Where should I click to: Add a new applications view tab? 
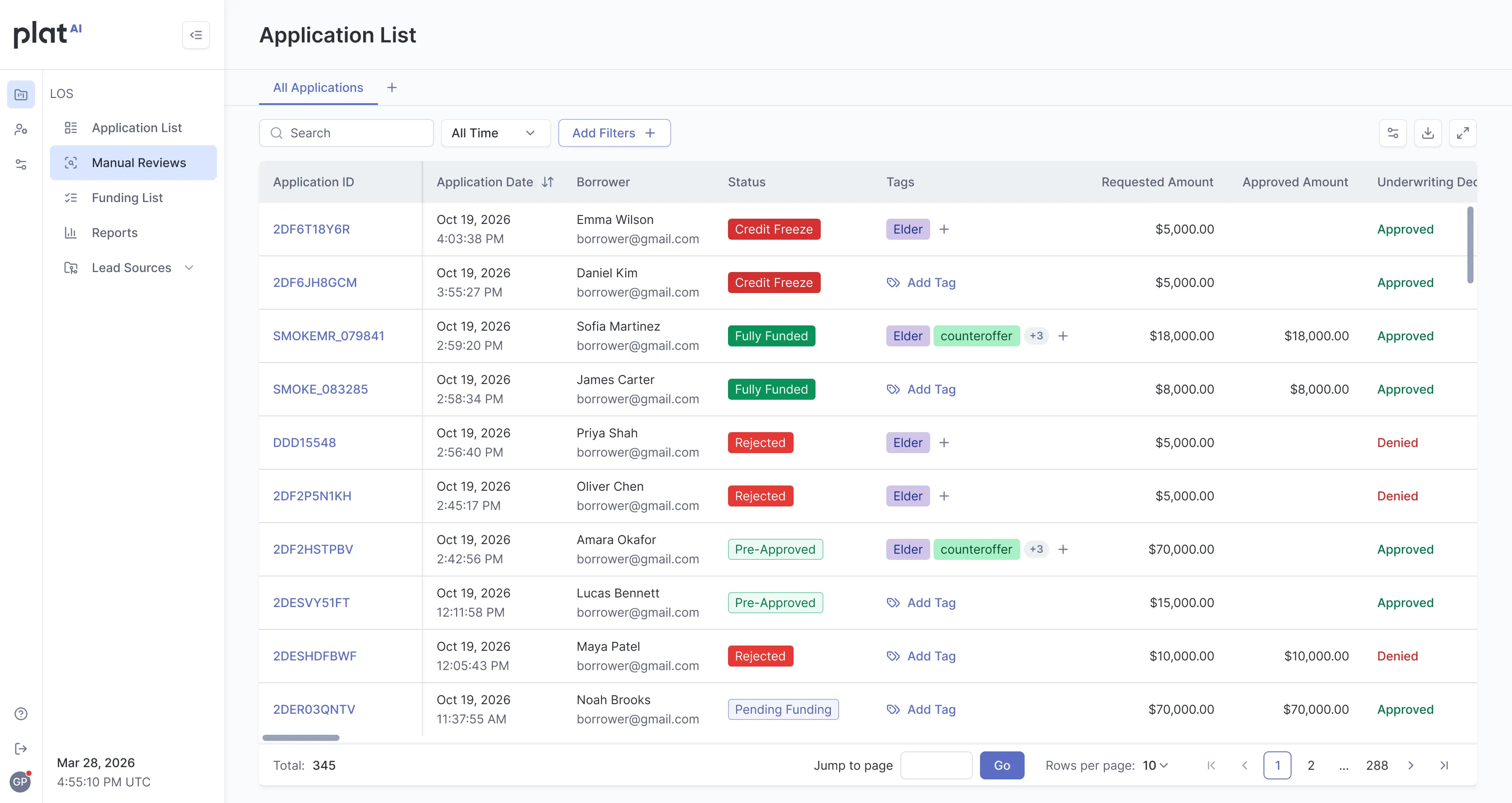392,87
